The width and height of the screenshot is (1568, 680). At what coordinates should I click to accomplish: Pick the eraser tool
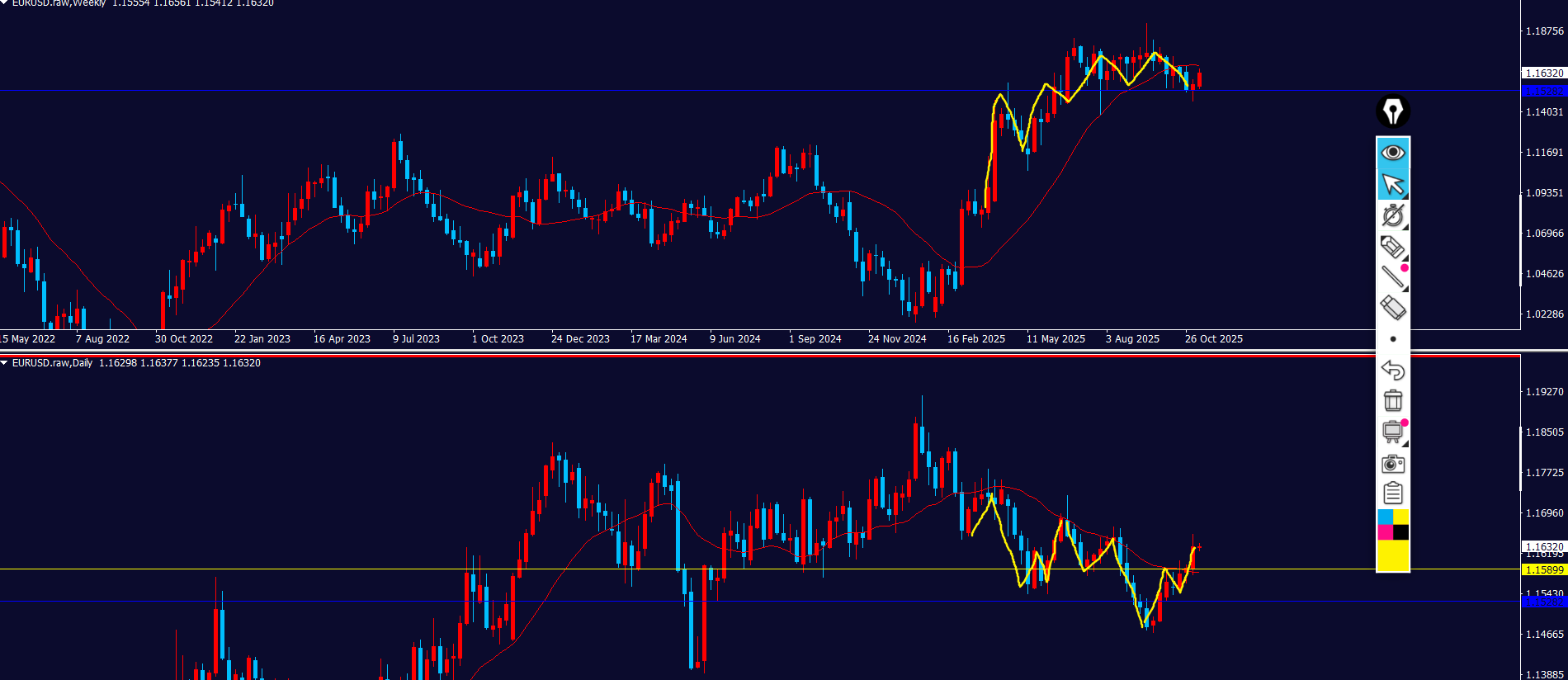coord(1393,308)
